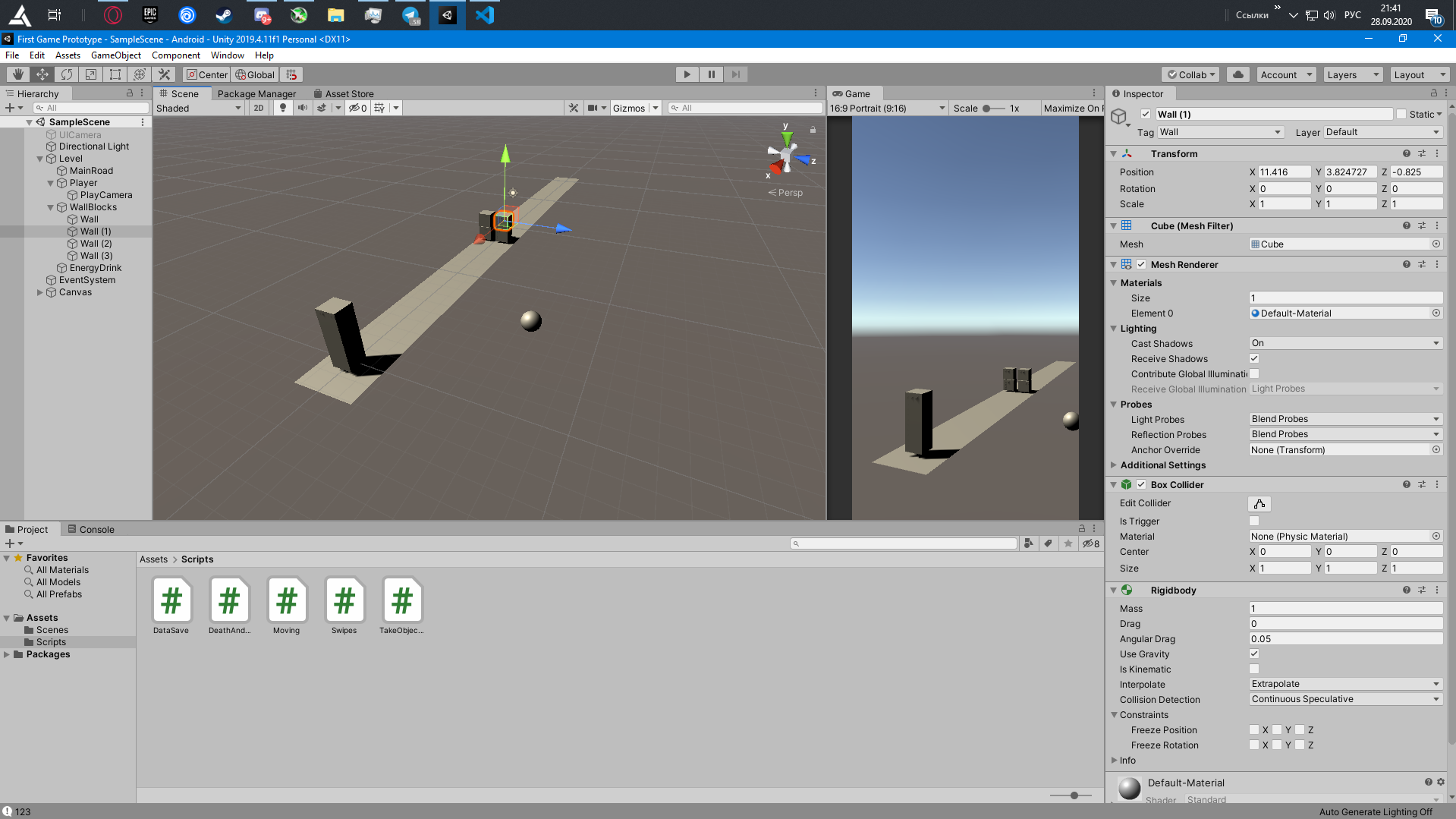1456x819 pixels.
Task: Click the Step forward button
Action: 735,74
